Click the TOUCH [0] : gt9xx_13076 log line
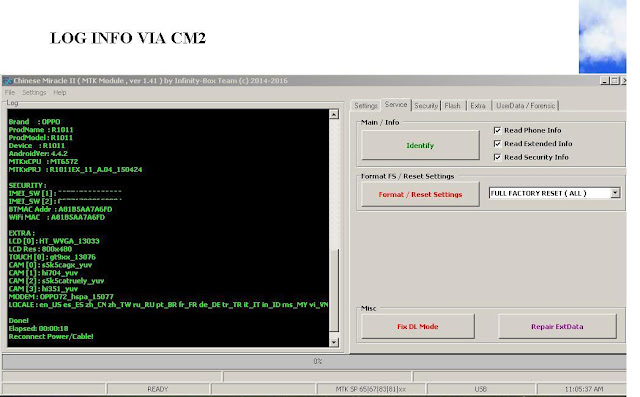The image size is (640, 397). point(52,257)
